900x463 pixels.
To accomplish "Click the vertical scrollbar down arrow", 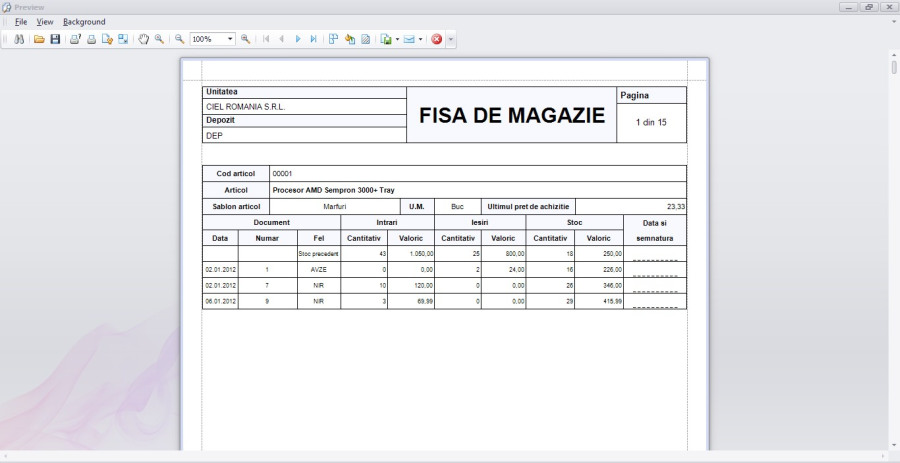I will tap(894, 445).
